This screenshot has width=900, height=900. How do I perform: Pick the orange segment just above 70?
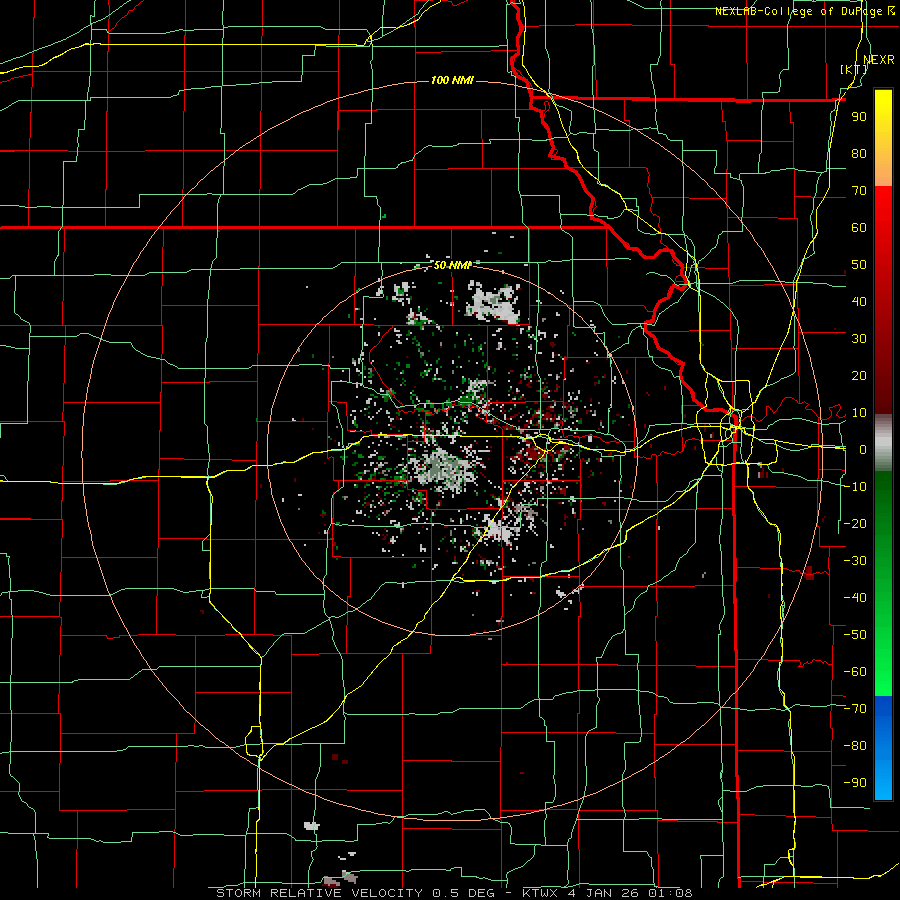pos(883,169)
